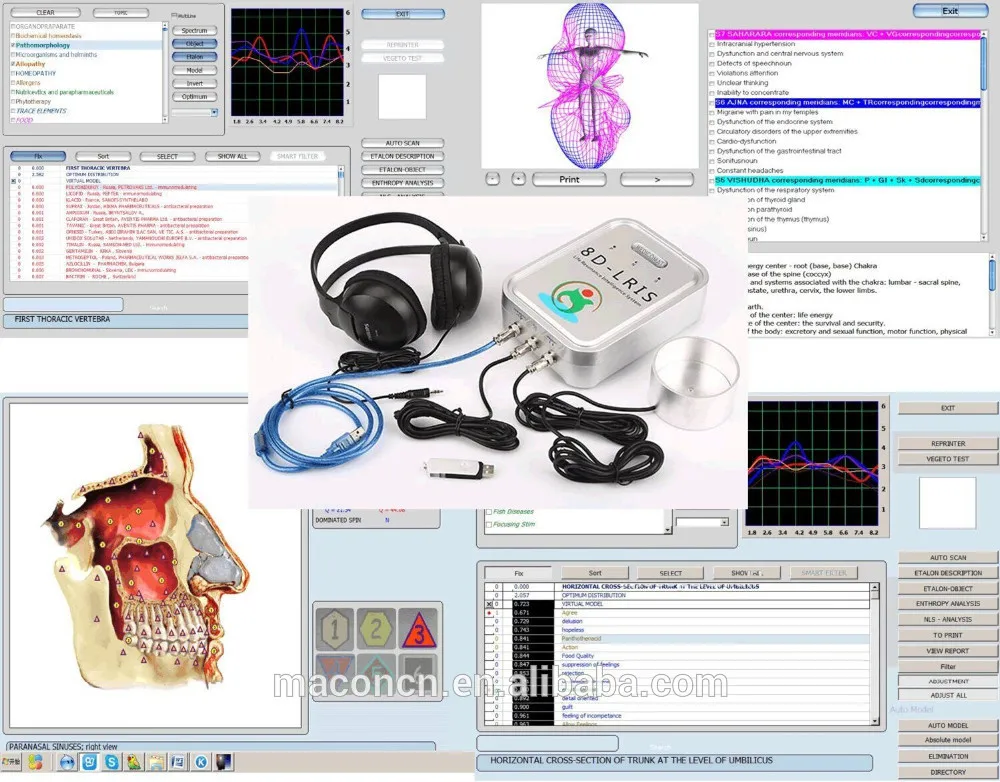This screenshot has height=782, width=1000.
Task: Click the blue circled K taskbar icon
Action: pyautogui.click(x=201, y=762)
